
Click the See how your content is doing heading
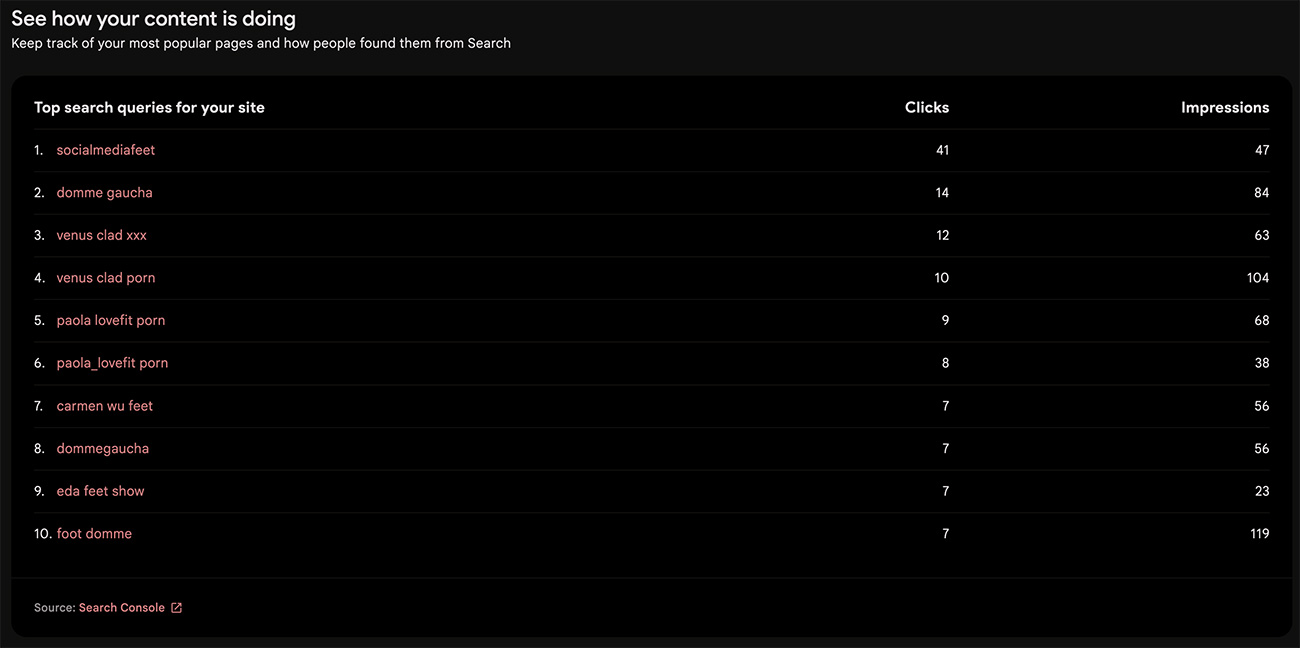point(153,18)
